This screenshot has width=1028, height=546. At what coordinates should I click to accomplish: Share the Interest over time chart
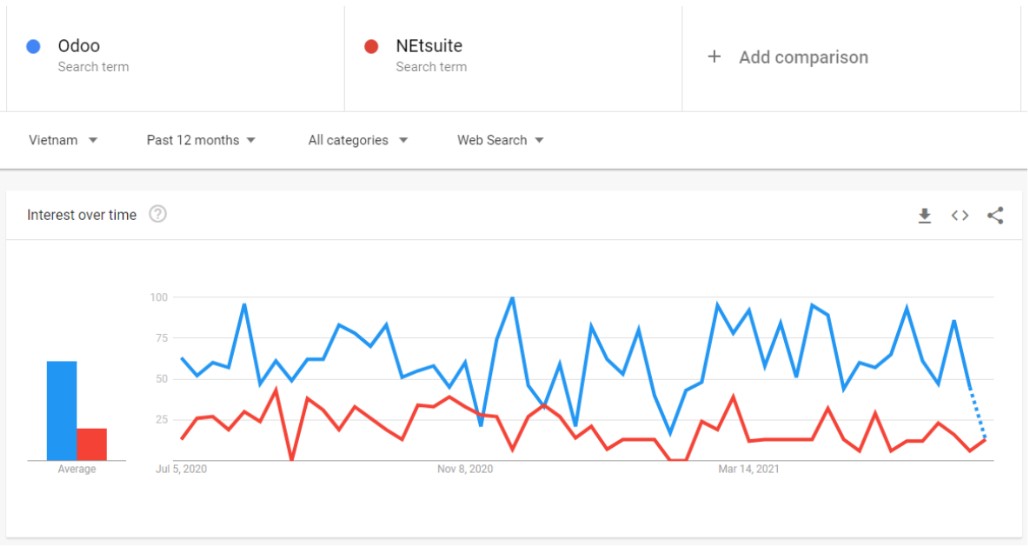point(995,215)
